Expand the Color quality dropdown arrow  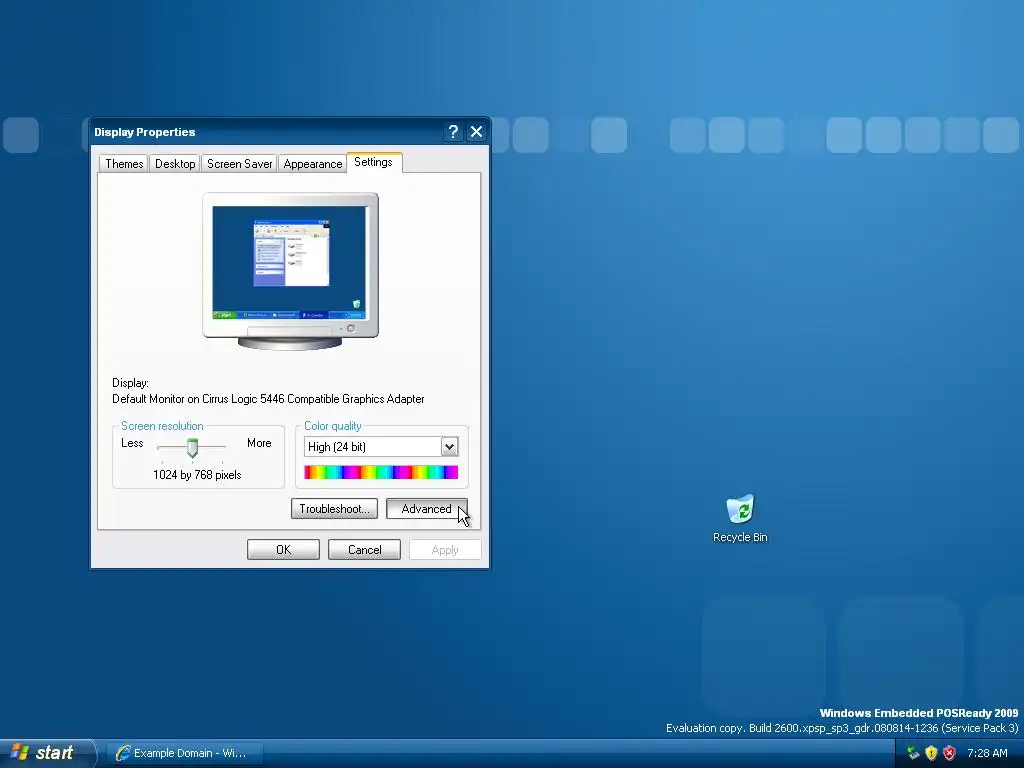[449, 447]
